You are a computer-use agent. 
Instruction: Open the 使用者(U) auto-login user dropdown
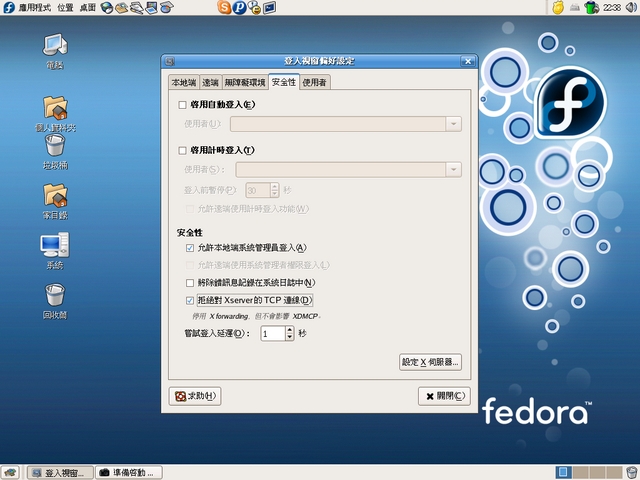pos(453,124)
